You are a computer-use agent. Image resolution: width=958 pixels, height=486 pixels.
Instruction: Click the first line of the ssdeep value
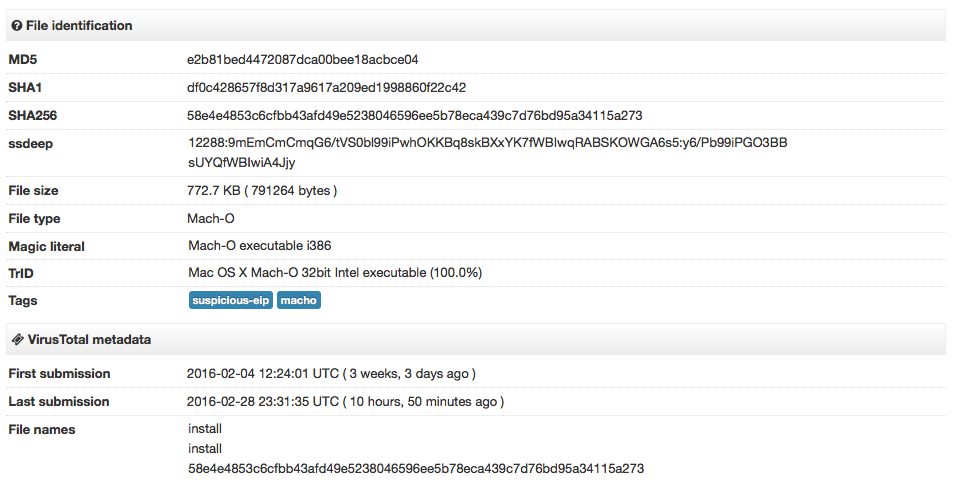pos(487,143)
